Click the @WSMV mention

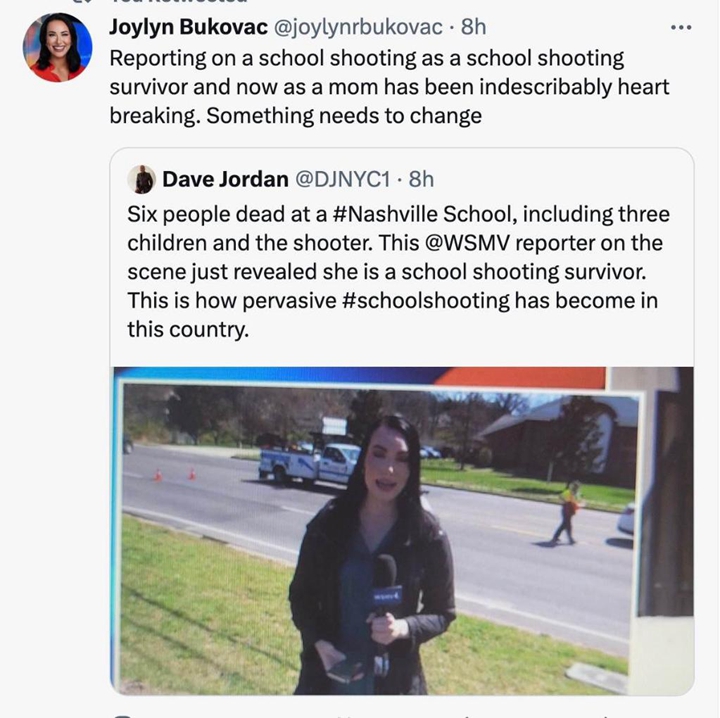tap(467, 243)
